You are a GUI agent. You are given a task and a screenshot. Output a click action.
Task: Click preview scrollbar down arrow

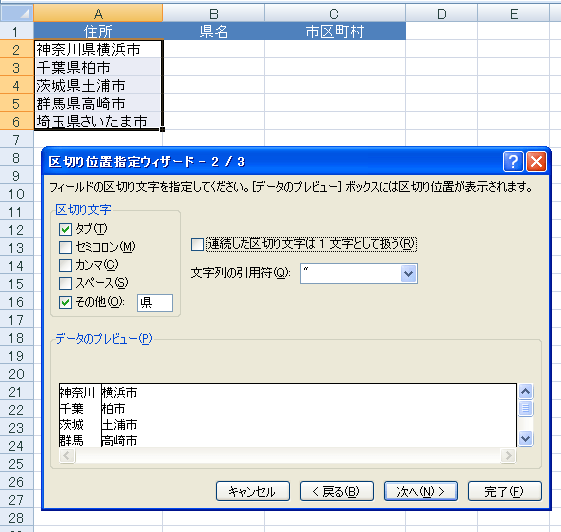pos(525,438)
